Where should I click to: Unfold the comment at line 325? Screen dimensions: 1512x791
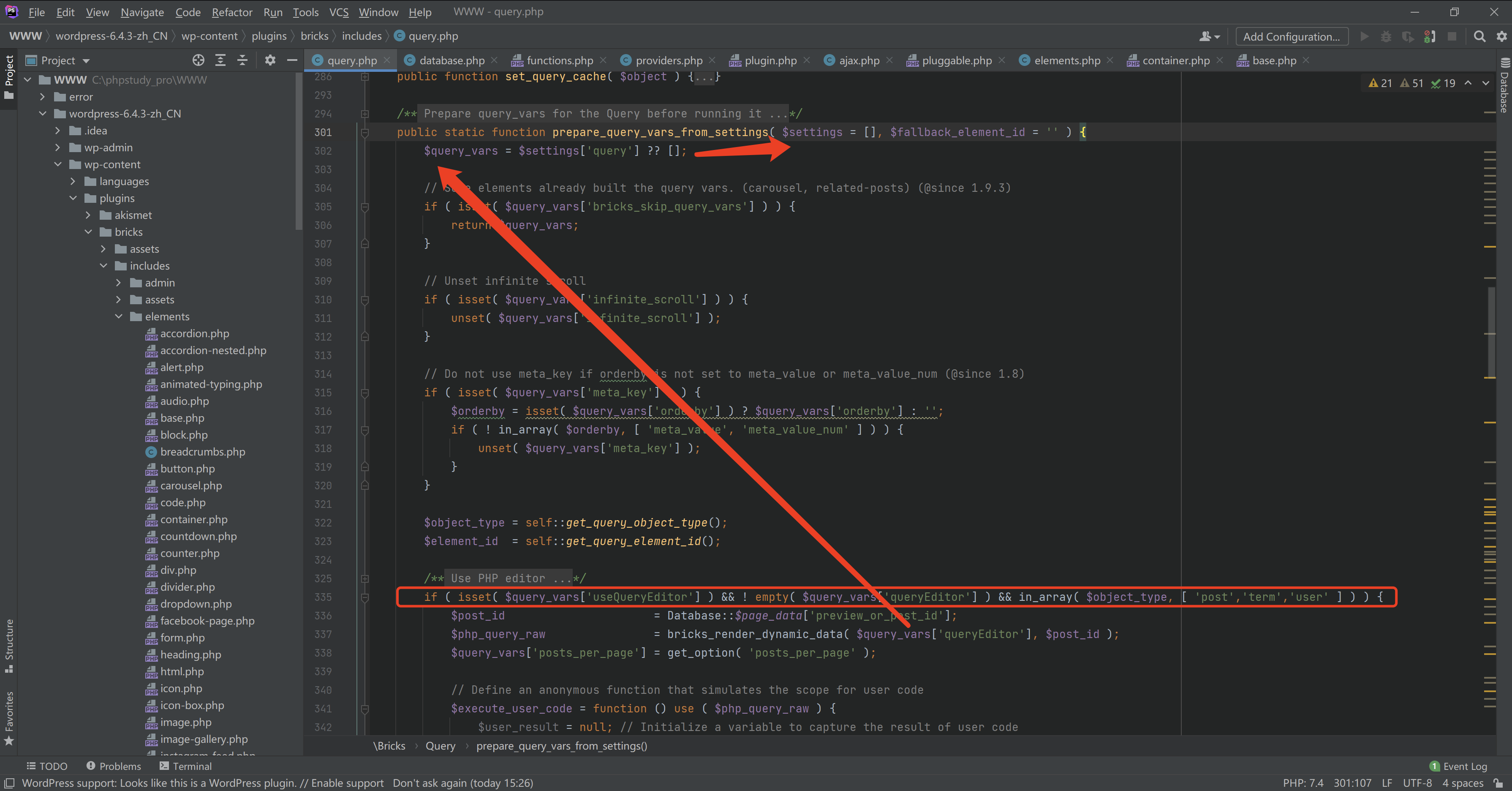tap(364, 578)
